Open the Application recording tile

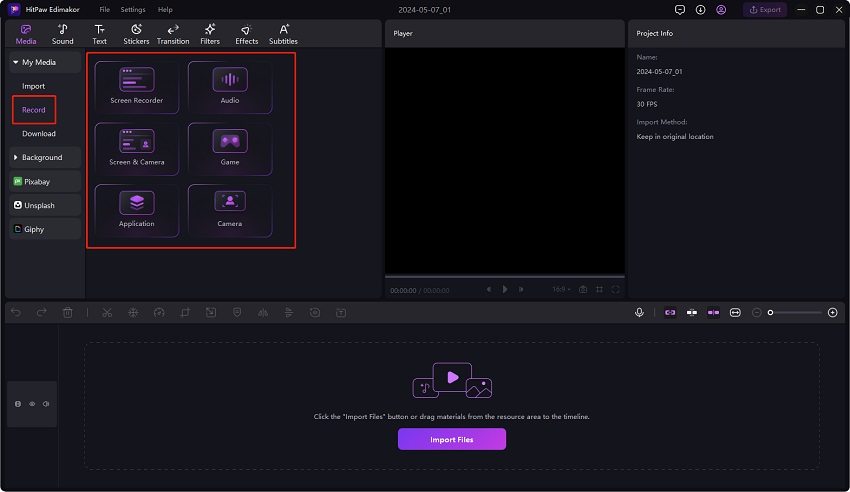pos(137,210)
